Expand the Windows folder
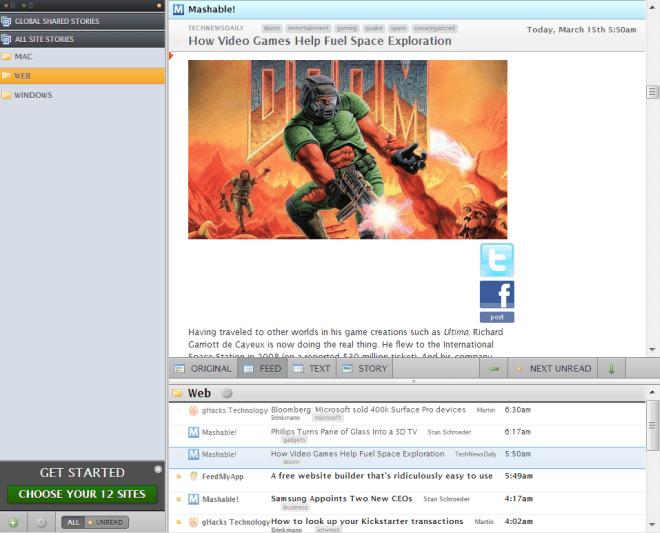The image size is (660, 533). click(x=33, y=95)
